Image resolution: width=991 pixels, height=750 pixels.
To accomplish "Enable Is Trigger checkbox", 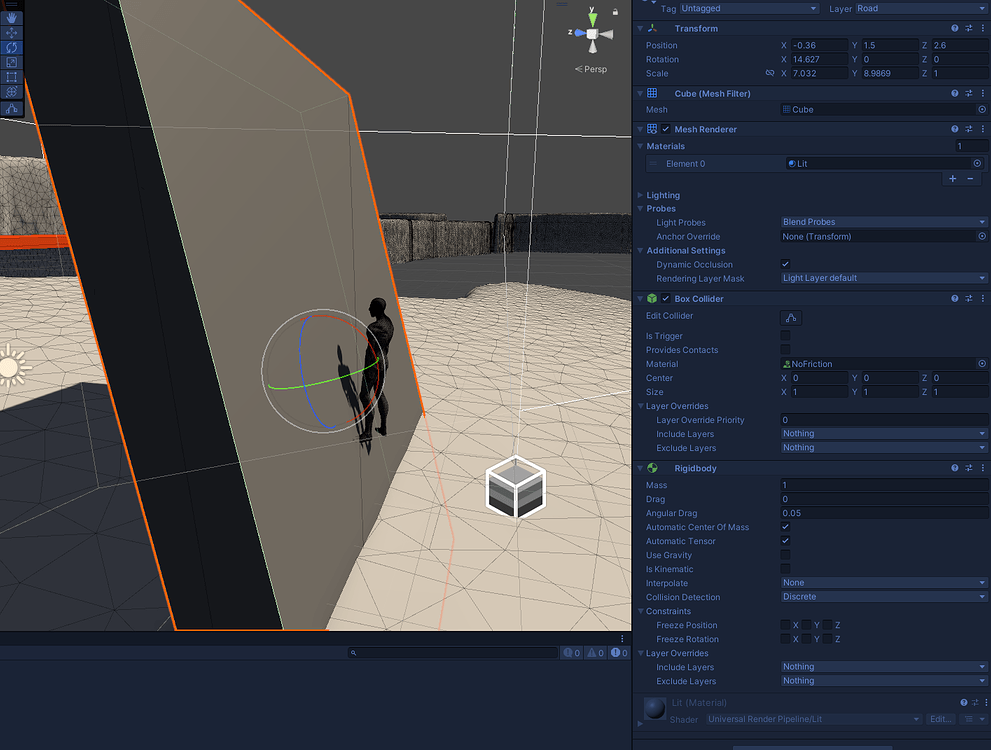I will (x=785, y=336).
